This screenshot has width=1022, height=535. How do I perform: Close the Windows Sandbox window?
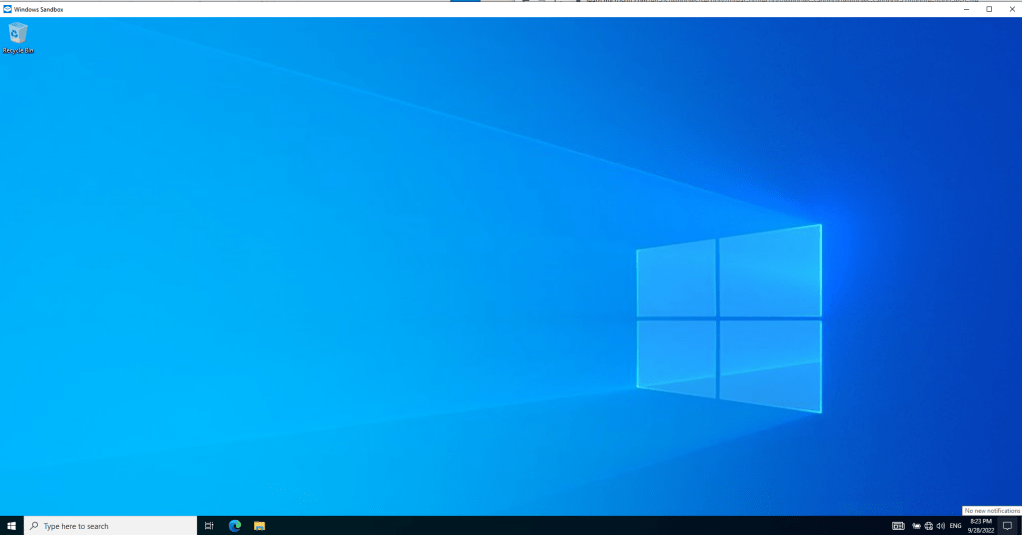coord(1011,9)
